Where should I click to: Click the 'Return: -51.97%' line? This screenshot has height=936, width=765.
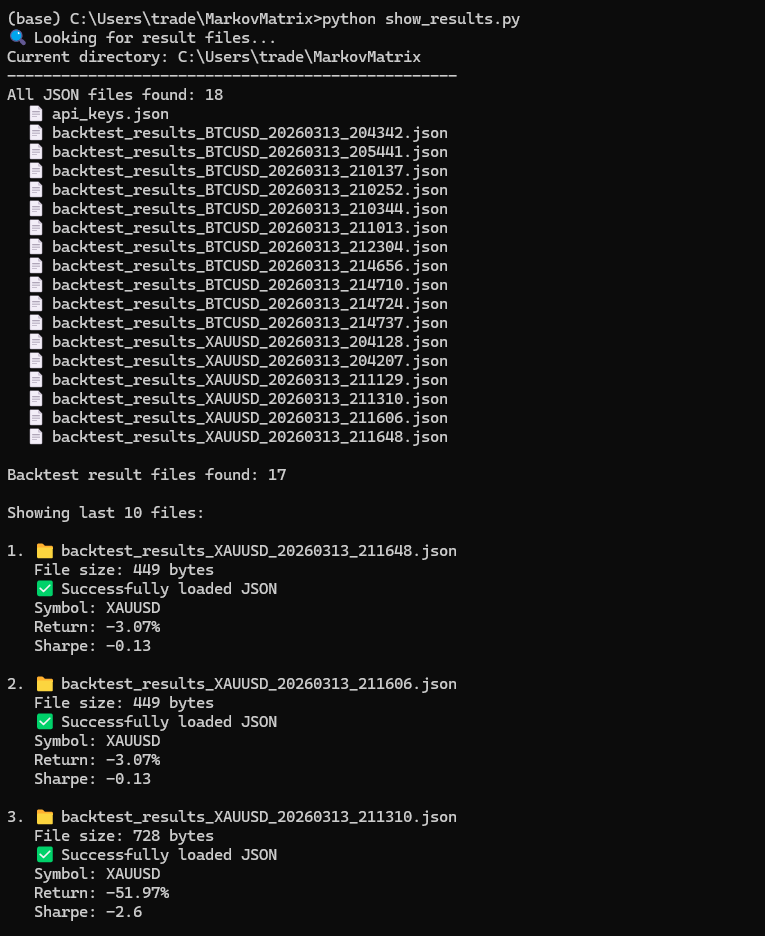pos(101,893)
